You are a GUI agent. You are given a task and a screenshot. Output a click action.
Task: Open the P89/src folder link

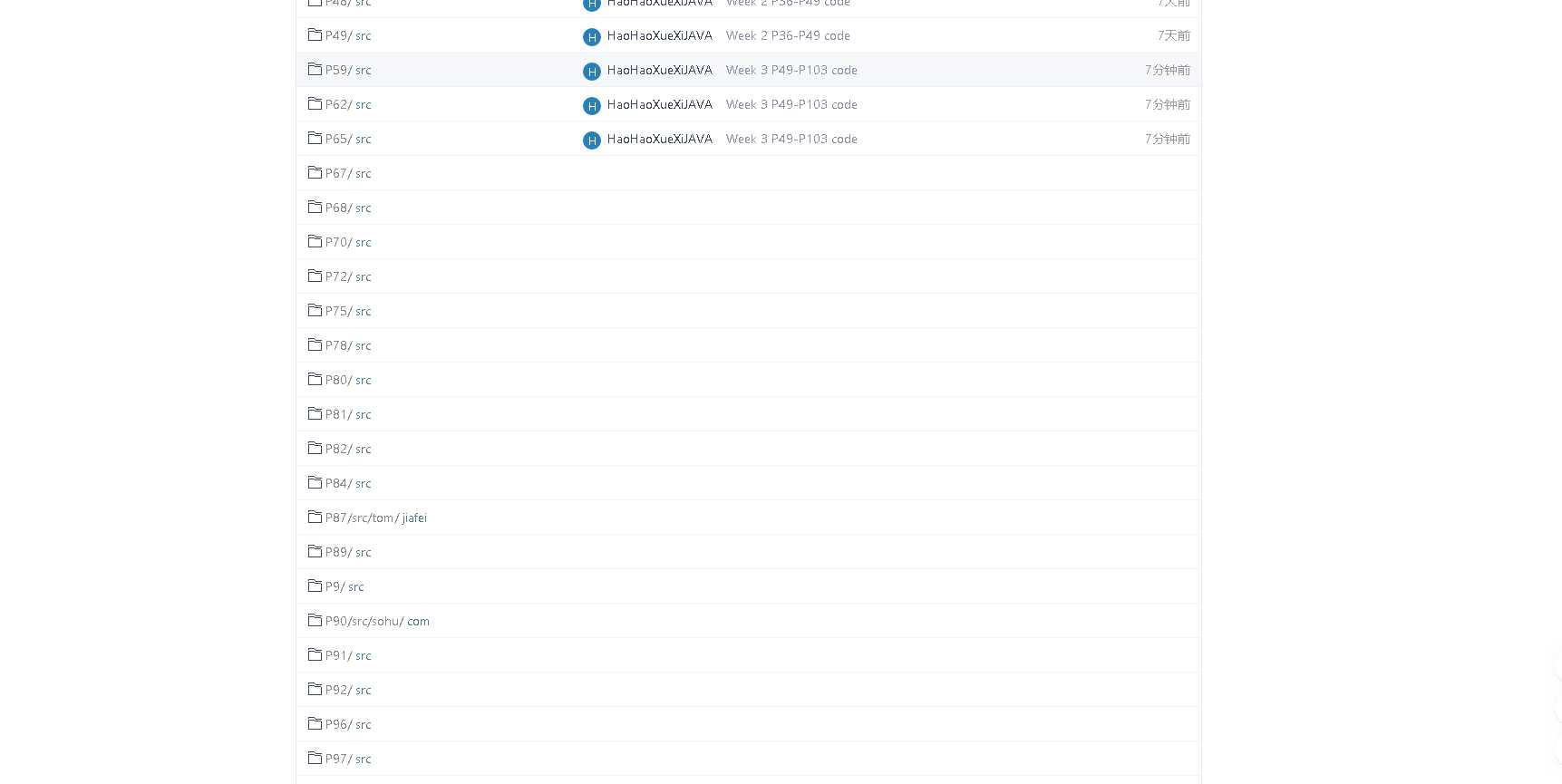[x=348, y=552]
